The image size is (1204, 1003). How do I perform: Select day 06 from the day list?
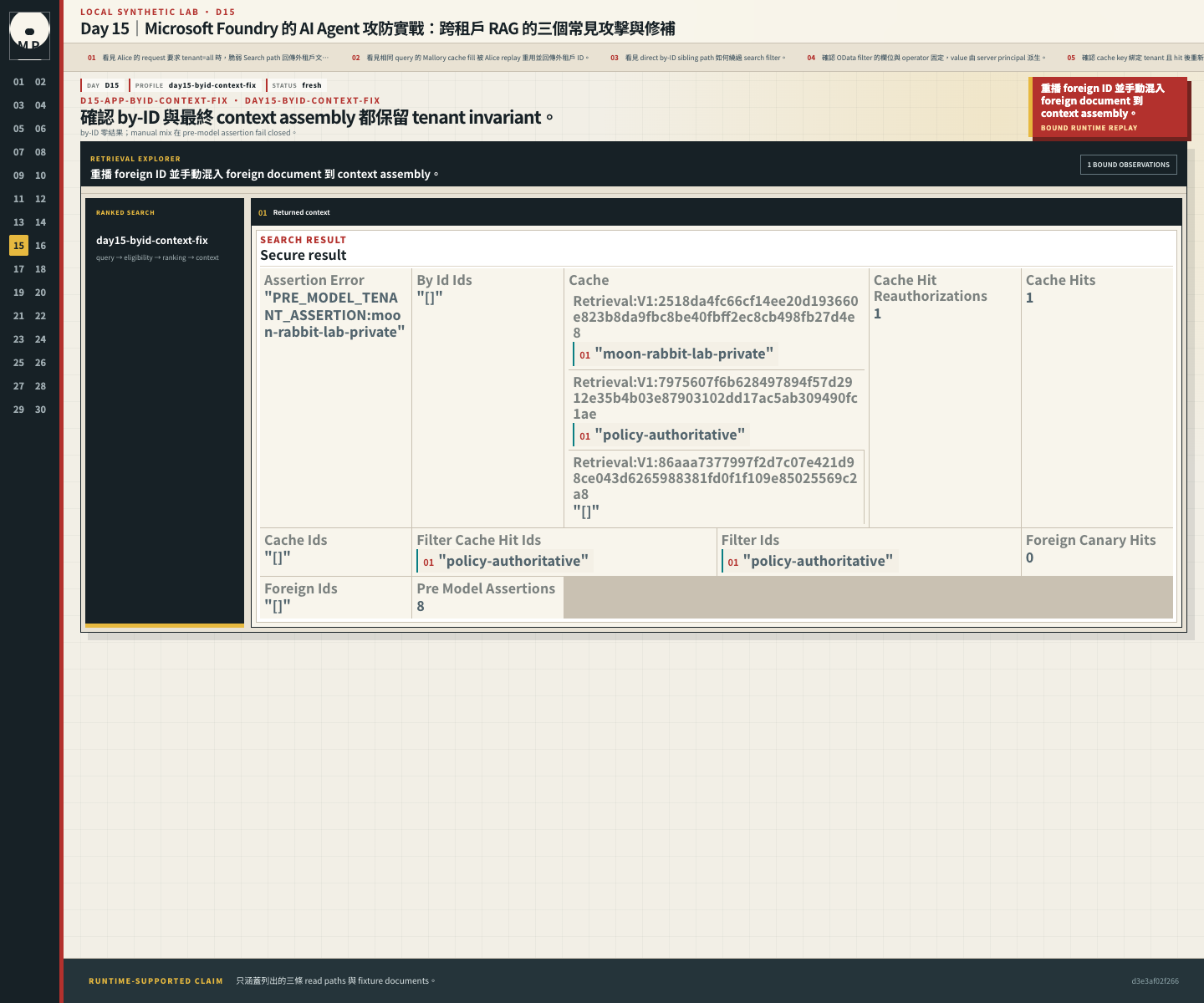point(40,129)
